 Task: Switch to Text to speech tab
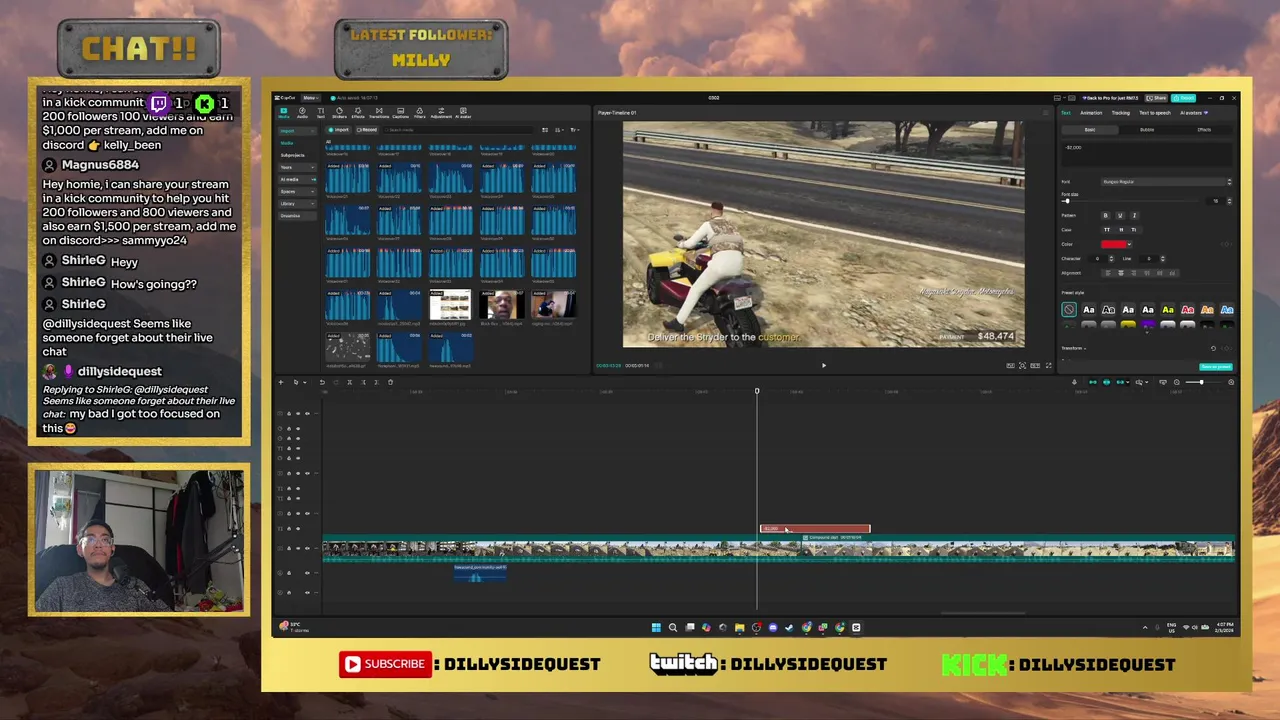pos(1155,113)
